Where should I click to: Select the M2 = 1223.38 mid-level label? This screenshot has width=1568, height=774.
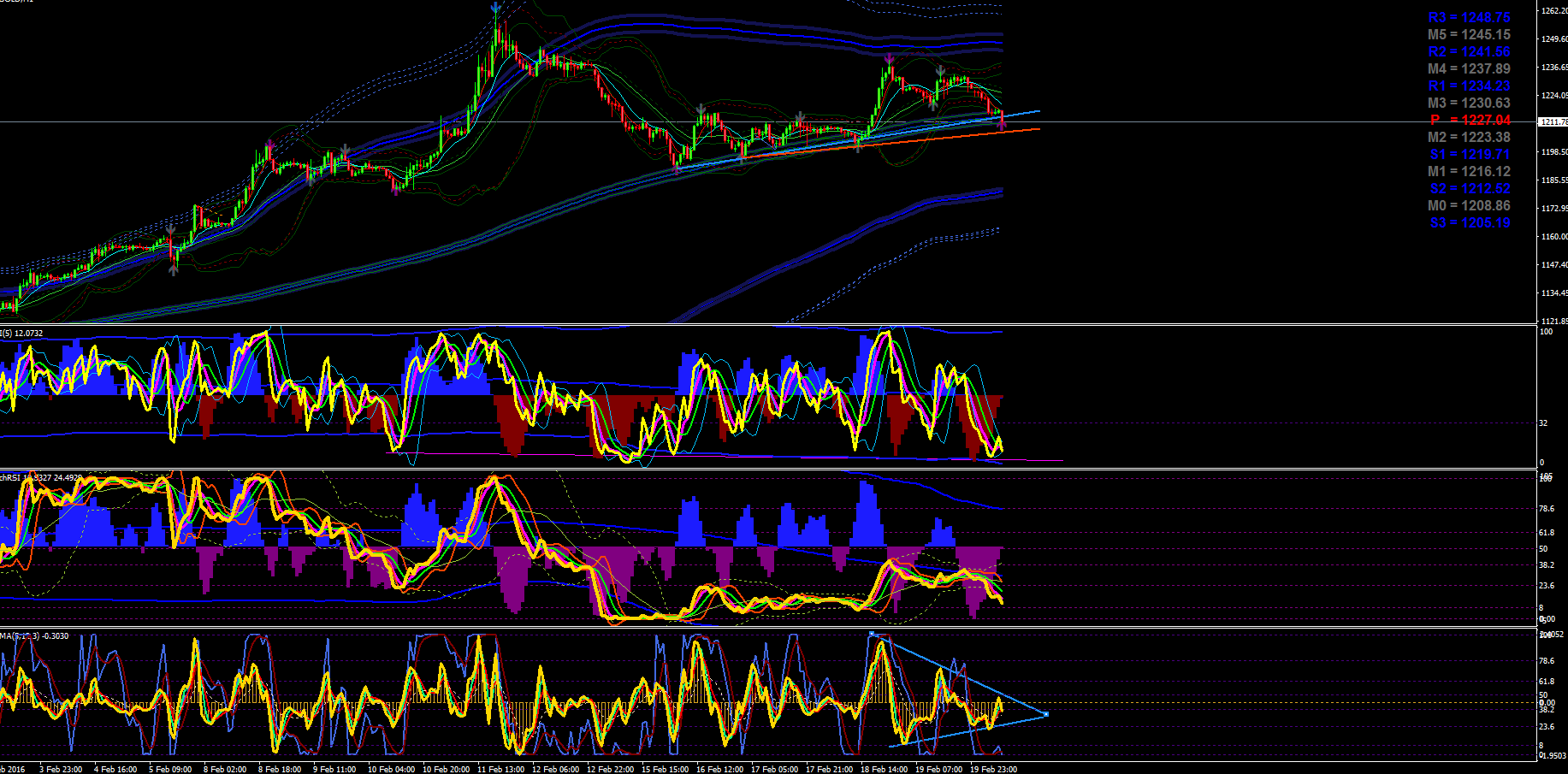[x=1469, y=137]
